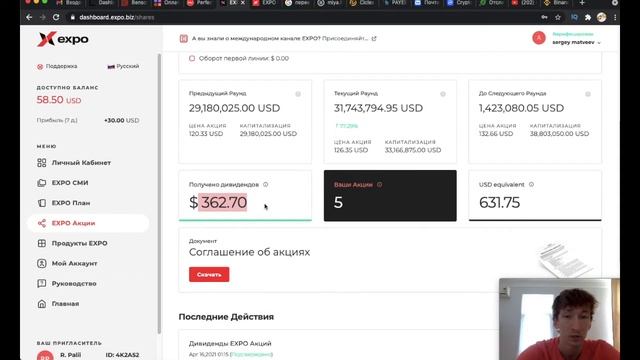The height and width of the screenshot is (360, 640).
Task: Open Руководство menu item
Action: click(x=88, y=283)
